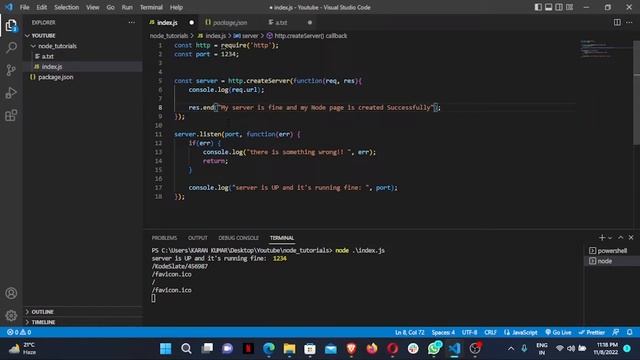The height and width of the screenshot is (360, 640).
Task: Start Go Live server
Action: coord(558,332)
